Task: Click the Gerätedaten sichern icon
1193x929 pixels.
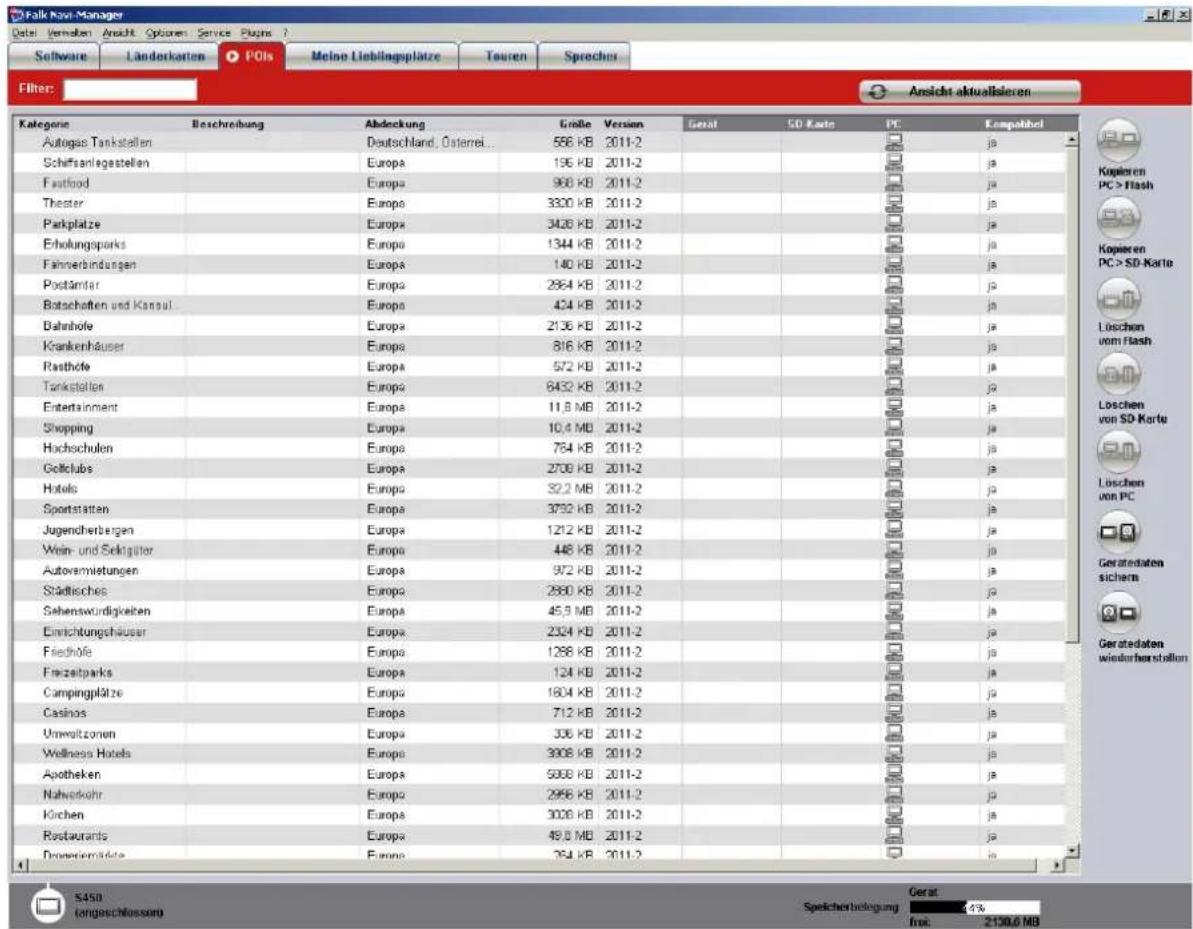Action: (1118, 533)
